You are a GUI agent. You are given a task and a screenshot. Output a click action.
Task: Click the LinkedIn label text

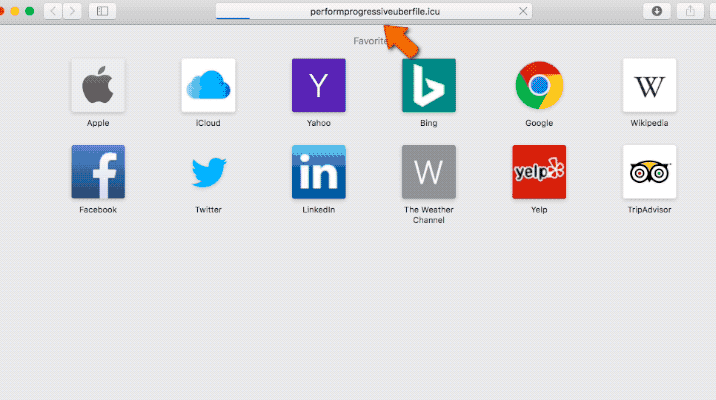tap(319, 210)
